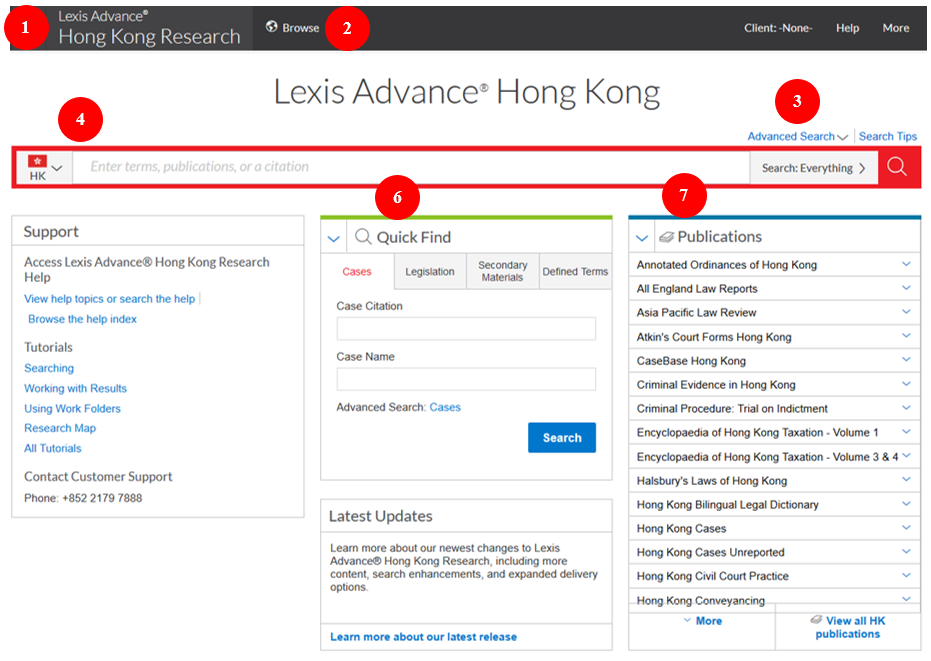
Task: Open View help topics or search the help
Action: pos(109,299)
